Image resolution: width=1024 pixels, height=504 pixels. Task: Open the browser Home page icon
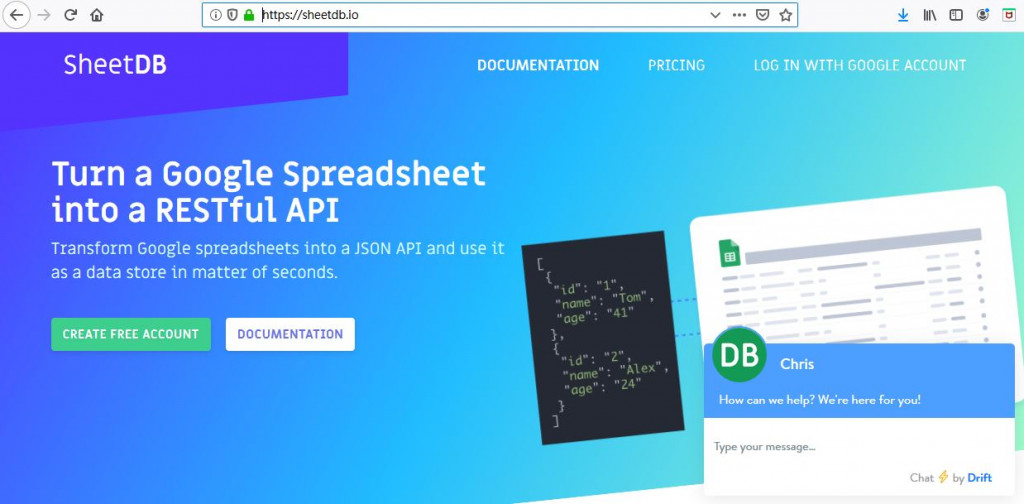point(97,15)
